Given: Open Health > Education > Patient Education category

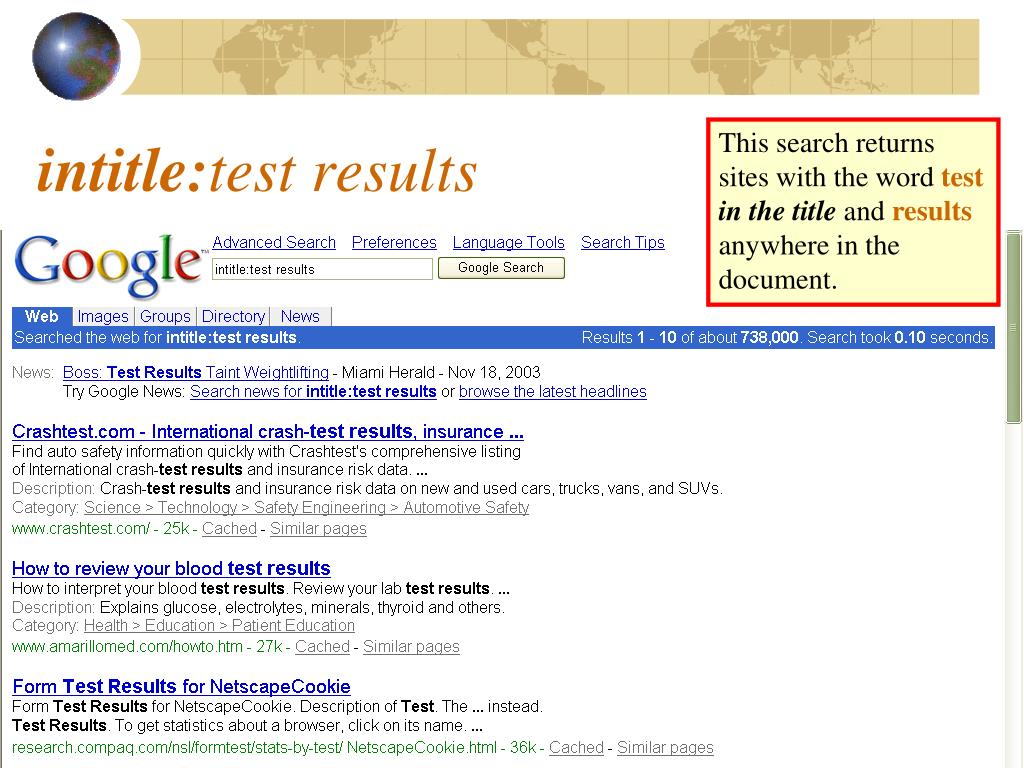Looking at the screenshot, I should pos(219,626).
